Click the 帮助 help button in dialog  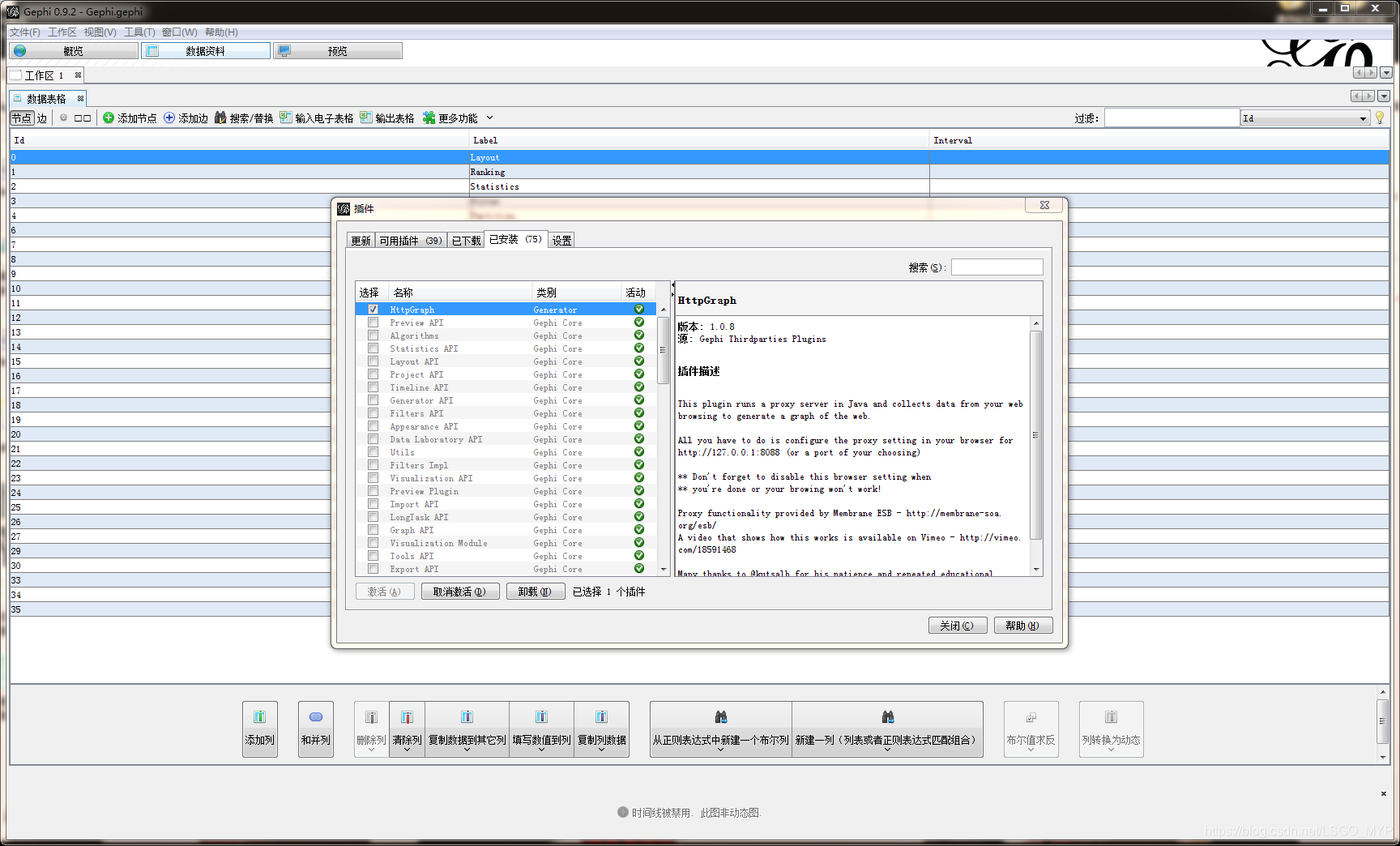click(1022, 626)
